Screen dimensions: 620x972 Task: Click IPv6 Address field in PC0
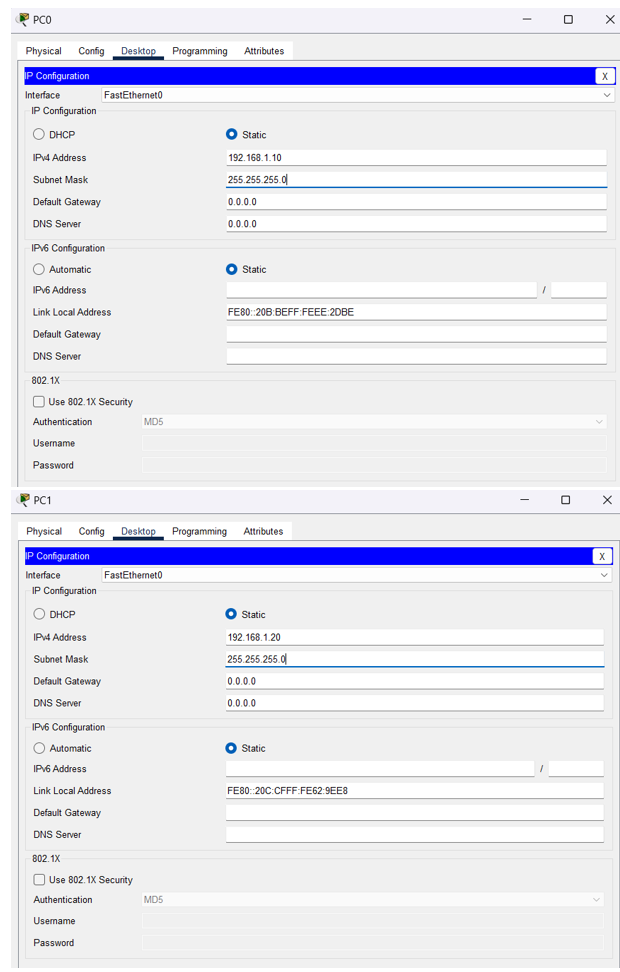pos(381,290)
